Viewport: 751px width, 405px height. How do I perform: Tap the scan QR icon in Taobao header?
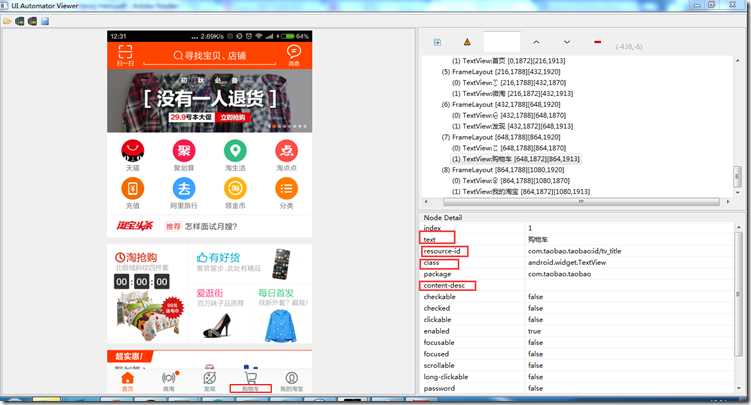(125, 55)
